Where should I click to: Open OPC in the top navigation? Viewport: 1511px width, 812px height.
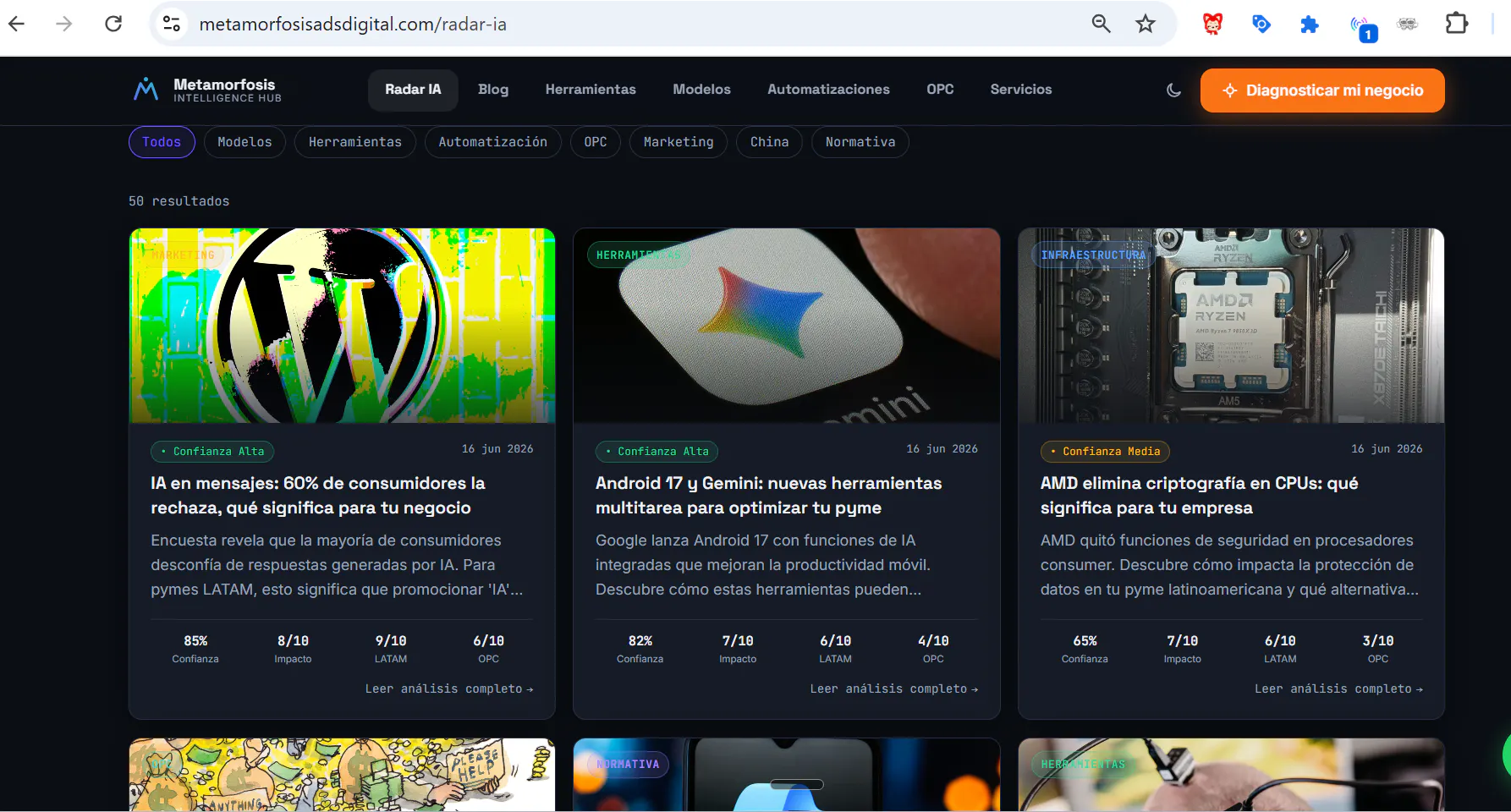tap(940, 90)
